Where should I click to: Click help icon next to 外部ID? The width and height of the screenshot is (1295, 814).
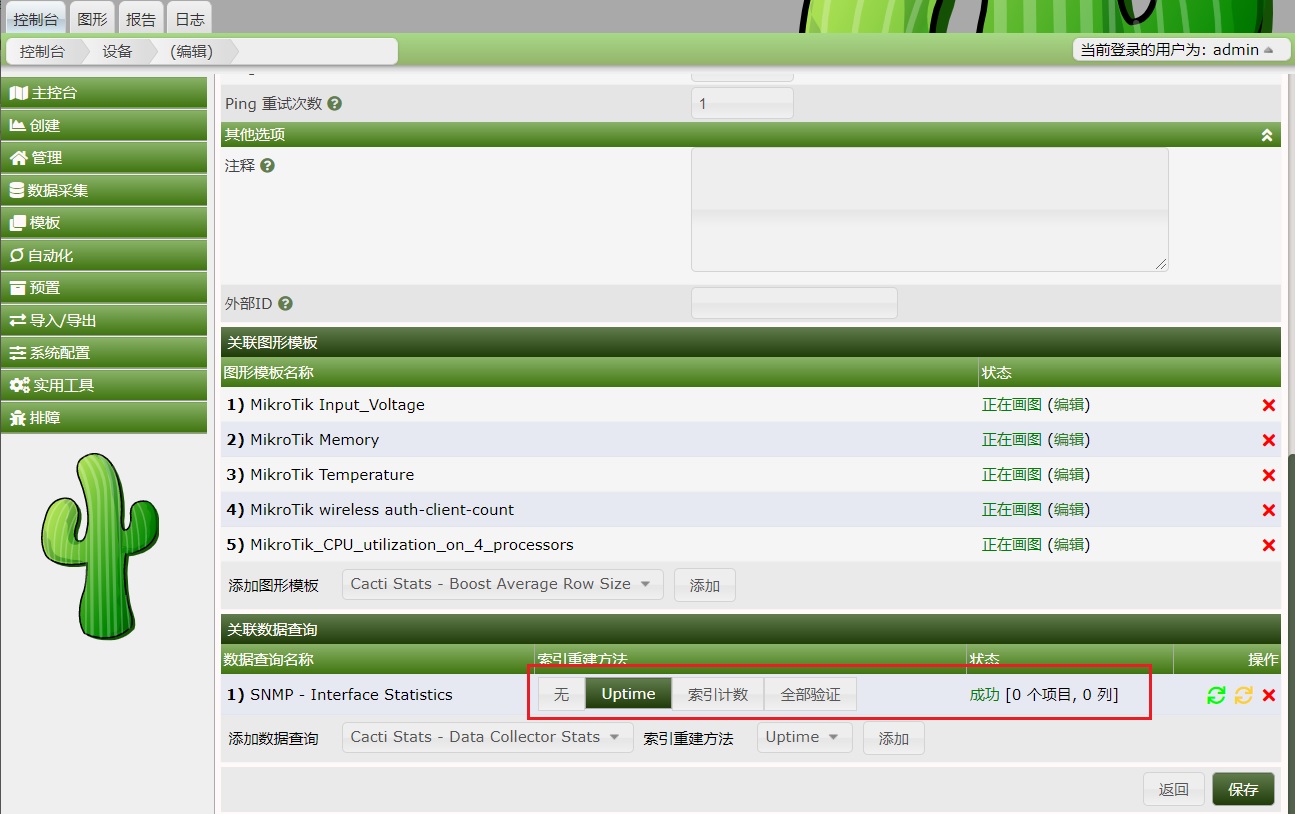click(286, 304)
